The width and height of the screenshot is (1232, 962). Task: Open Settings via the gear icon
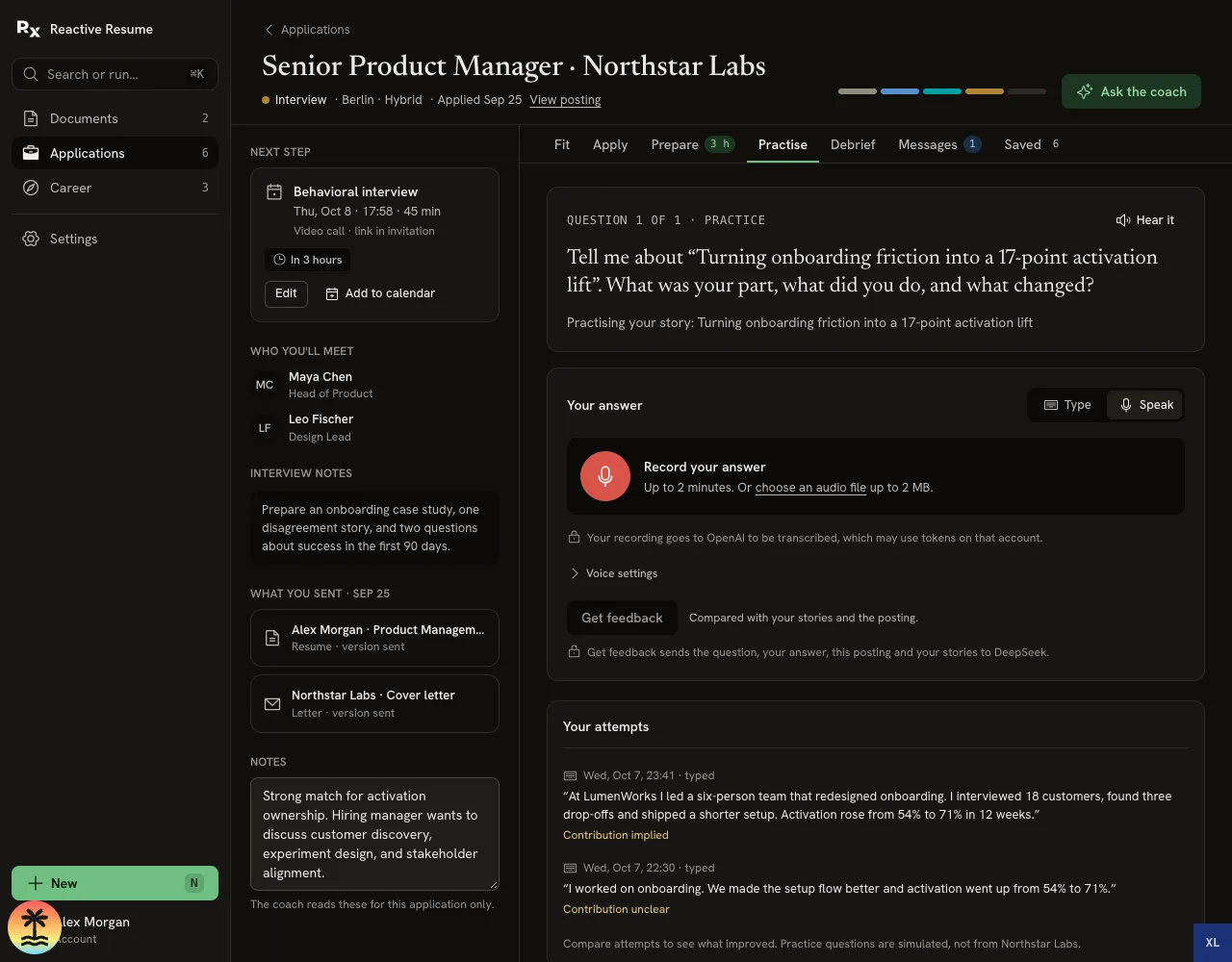31,239
